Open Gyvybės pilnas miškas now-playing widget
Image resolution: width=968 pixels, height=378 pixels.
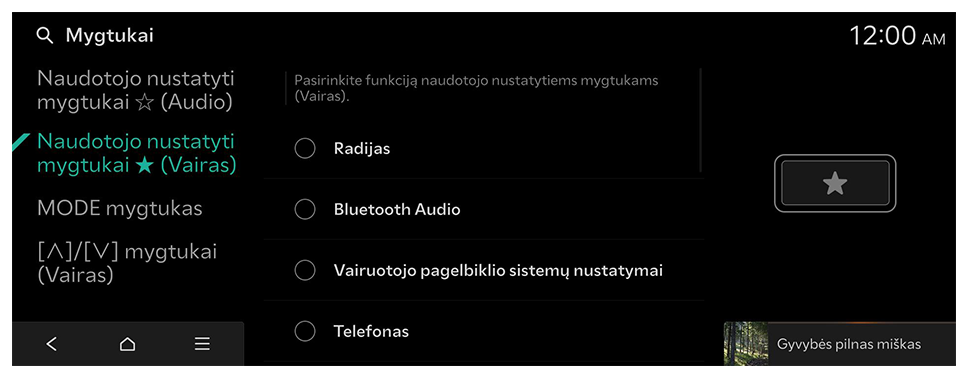(840, 344)
